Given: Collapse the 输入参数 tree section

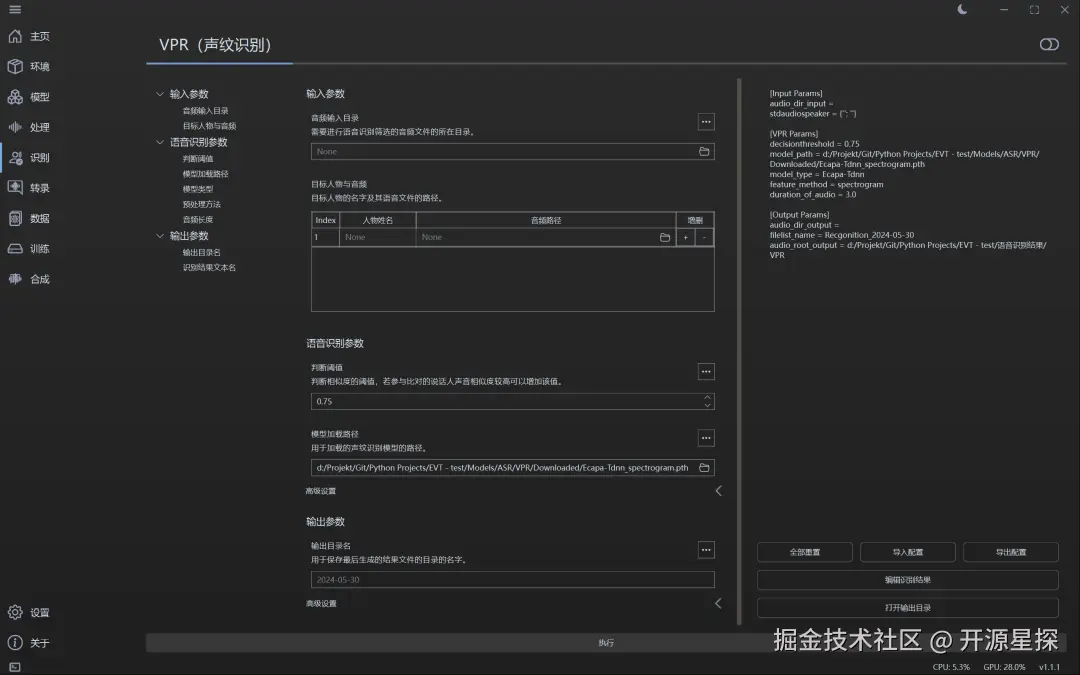Looking at the screenshot, I should click(x=160, y=94).
